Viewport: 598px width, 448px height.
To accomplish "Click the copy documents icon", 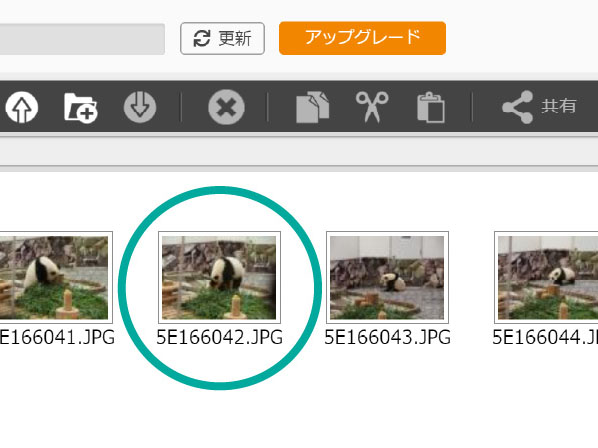I will click(x=312, y=107).
